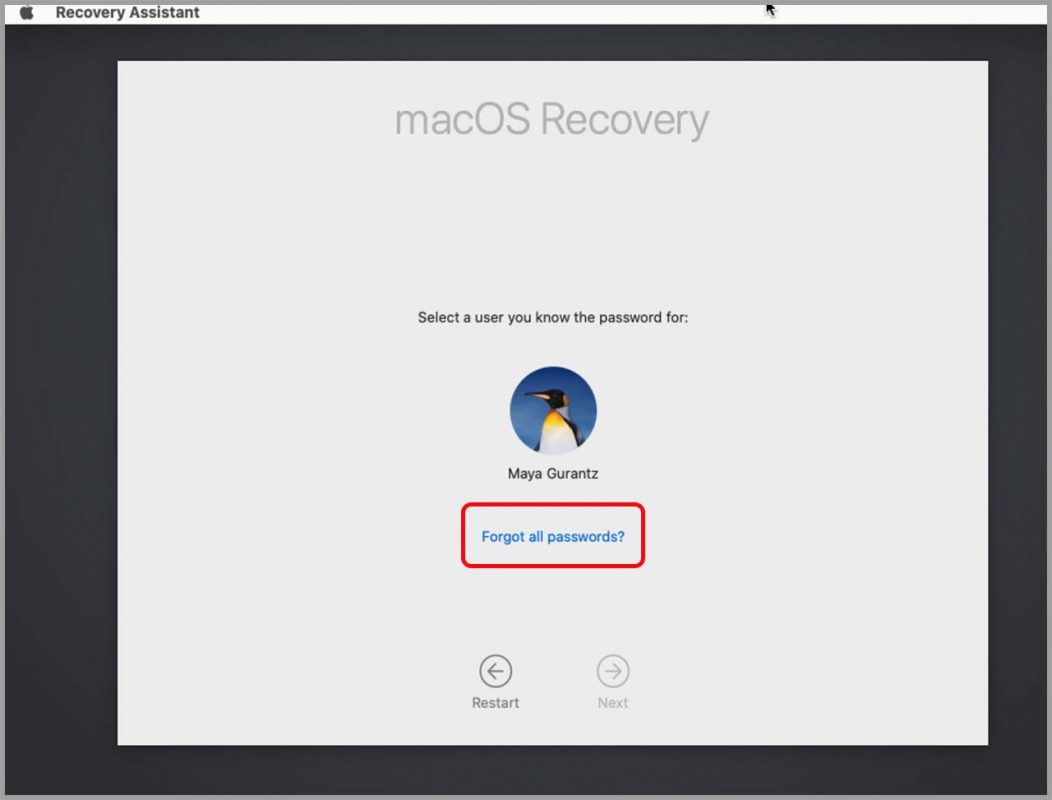Click the macOS Recovery heading
The image size is (1052, 800).
pos(551,120)
